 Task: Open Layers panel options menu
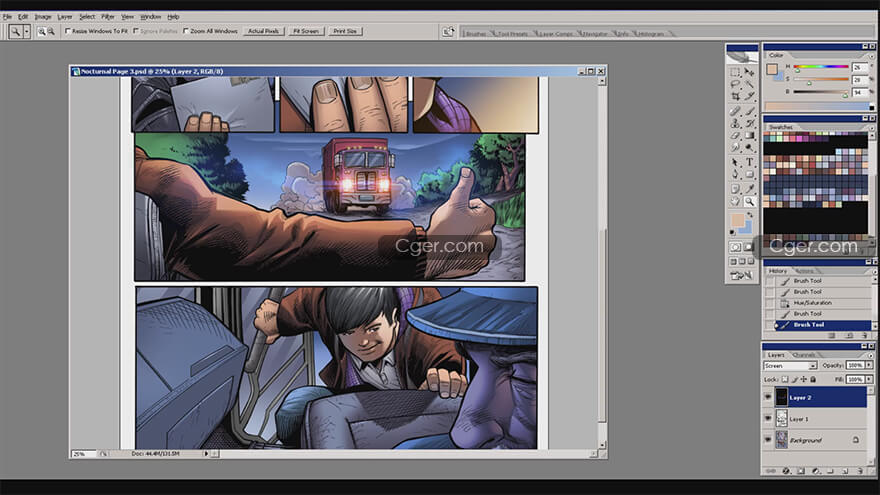pos(871,355)
